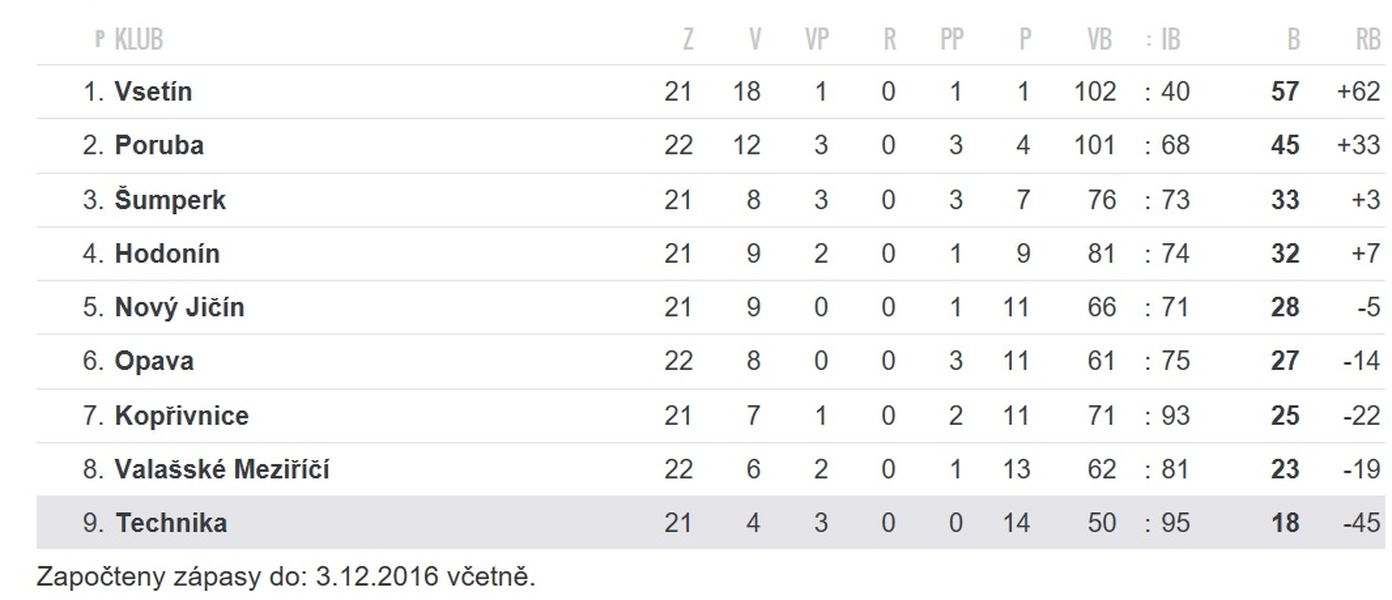Click the Z matches column header
Screen dimensions: 1392x600
pos(688,39)
